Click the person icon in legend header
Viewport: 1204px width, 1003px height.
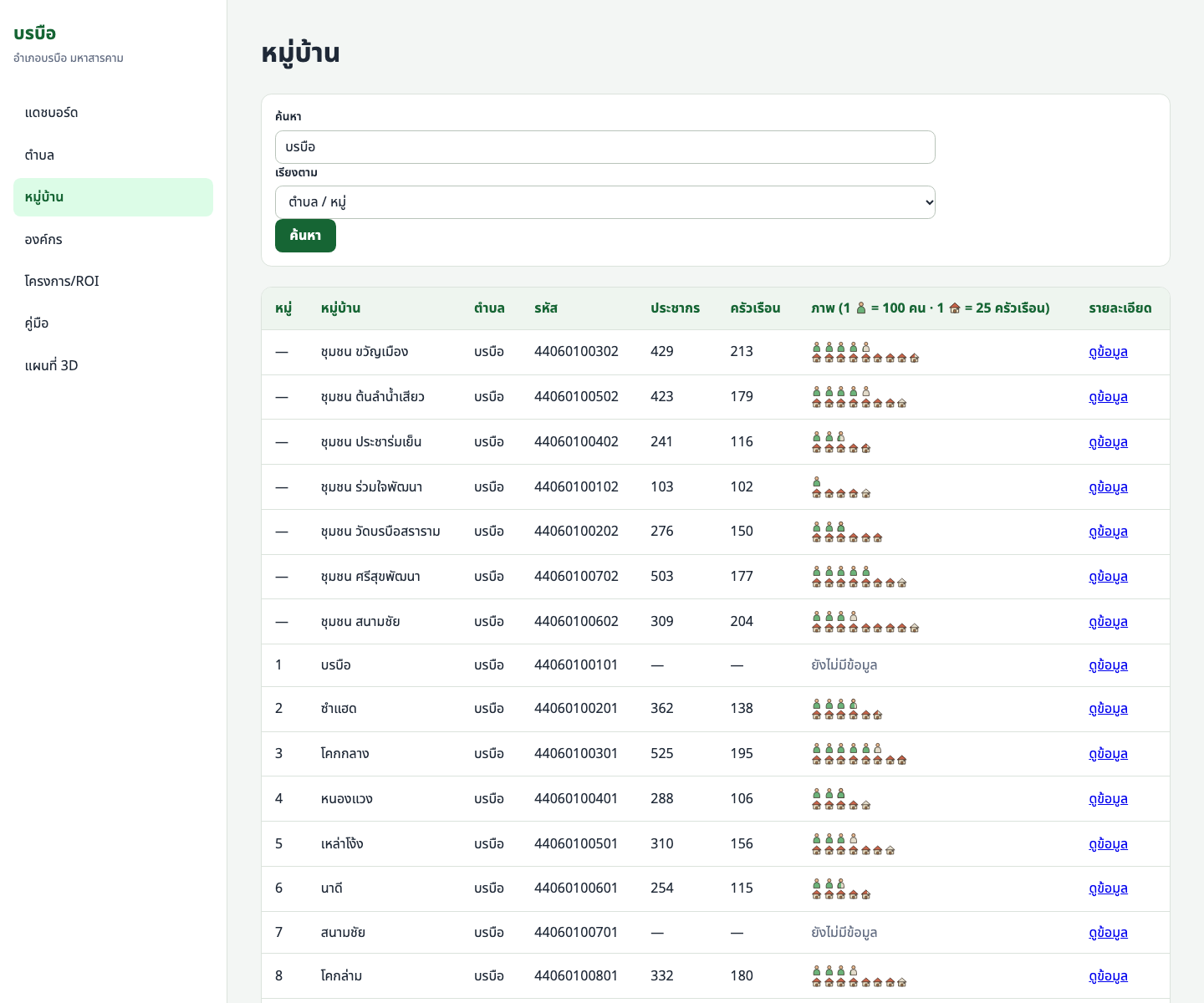click(x=860, y=308)
